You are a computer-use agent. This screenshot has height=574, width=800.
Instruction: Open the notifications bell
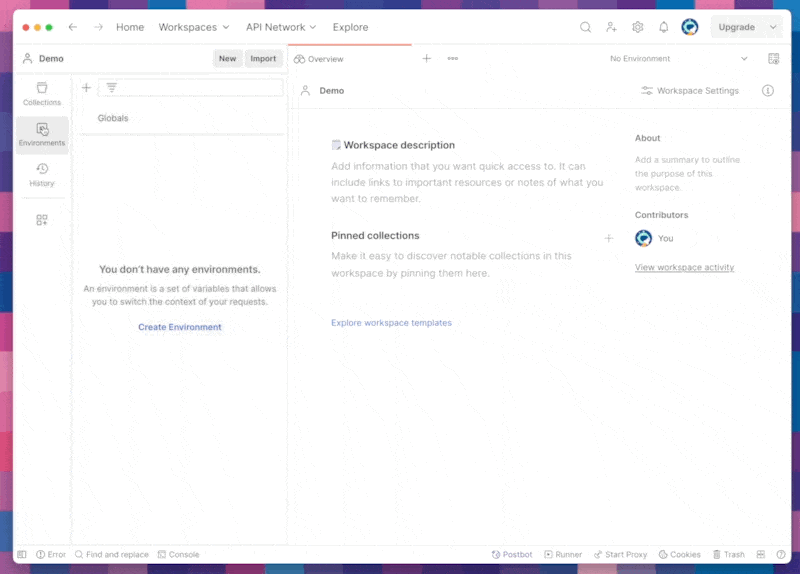coord(663,27)
